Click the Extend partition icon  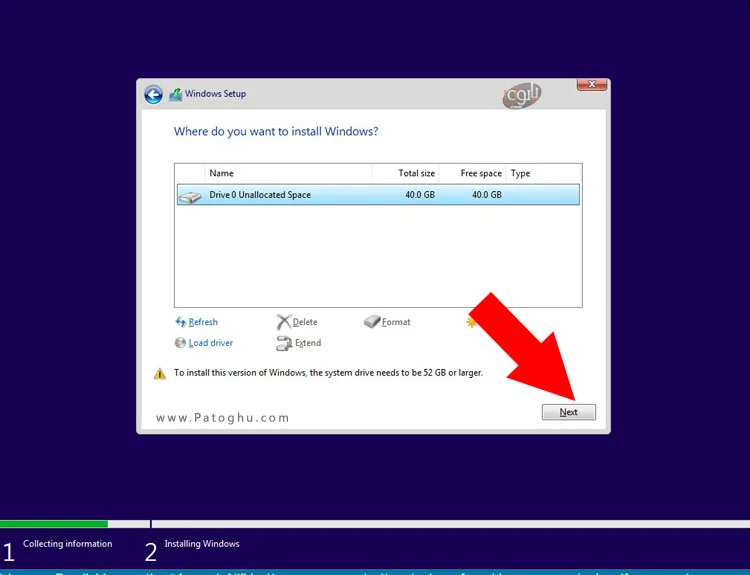click(284, 343)
